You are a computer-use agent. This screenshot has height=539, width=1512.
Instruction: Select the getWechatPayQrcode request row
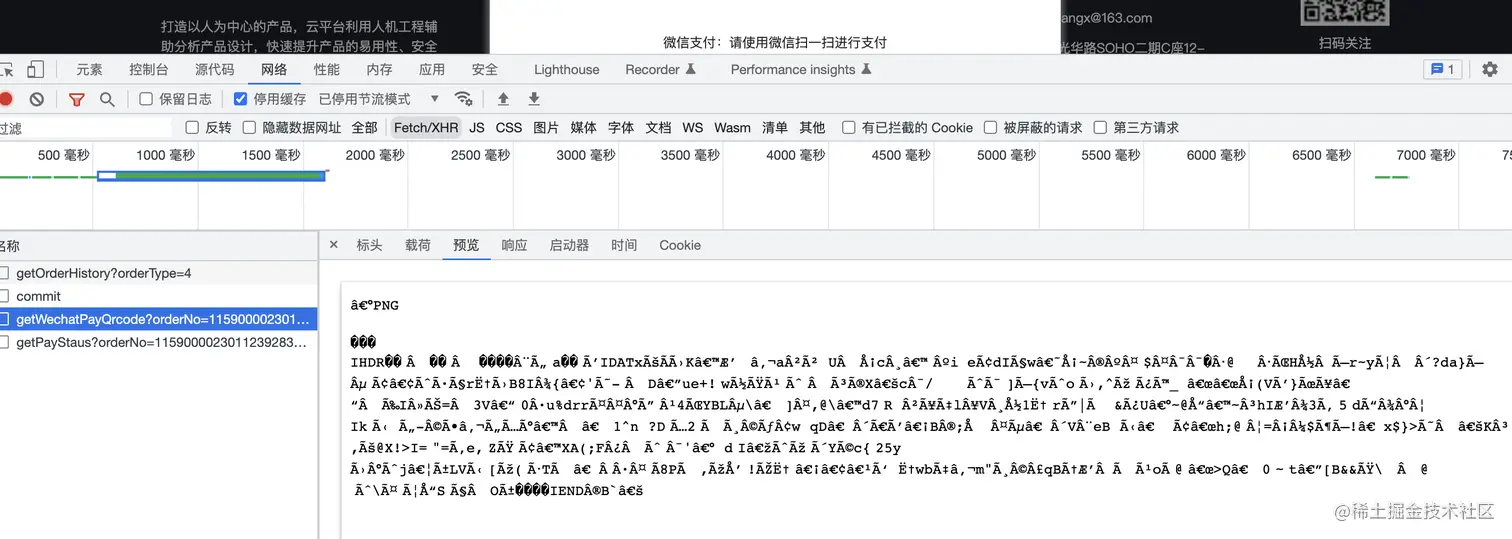159,319
